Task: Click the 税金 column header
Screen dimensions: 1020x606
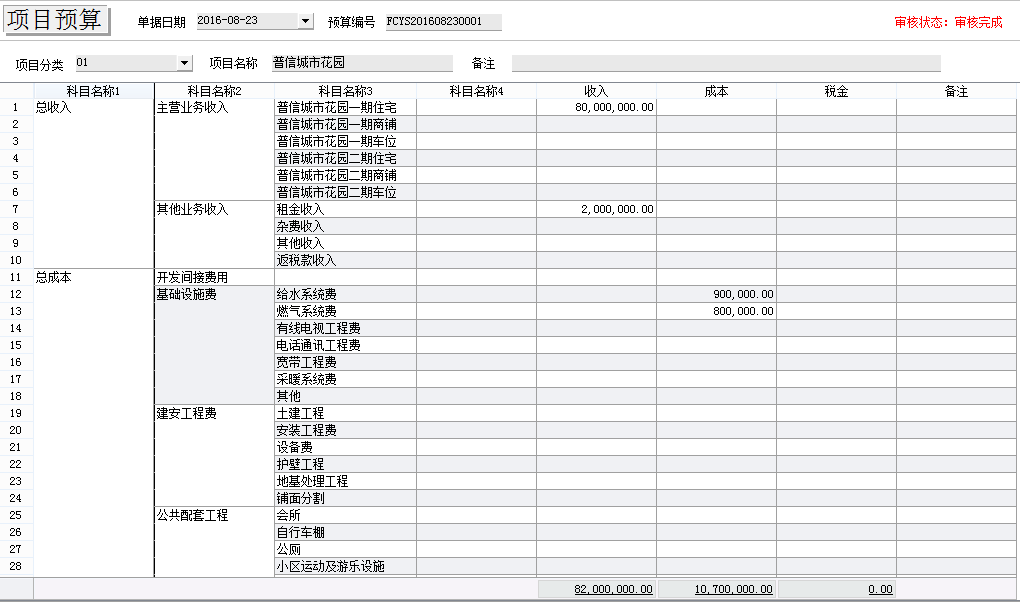Action: pyautogui.click(x=836, y=91)
